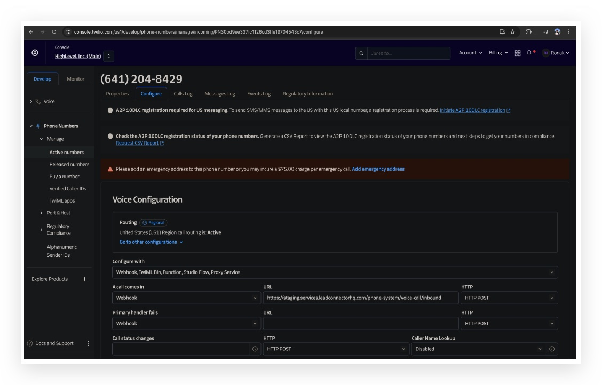The image size is (602, 385).
Task: Expand Go to other configurations
Action: point(151,242)
